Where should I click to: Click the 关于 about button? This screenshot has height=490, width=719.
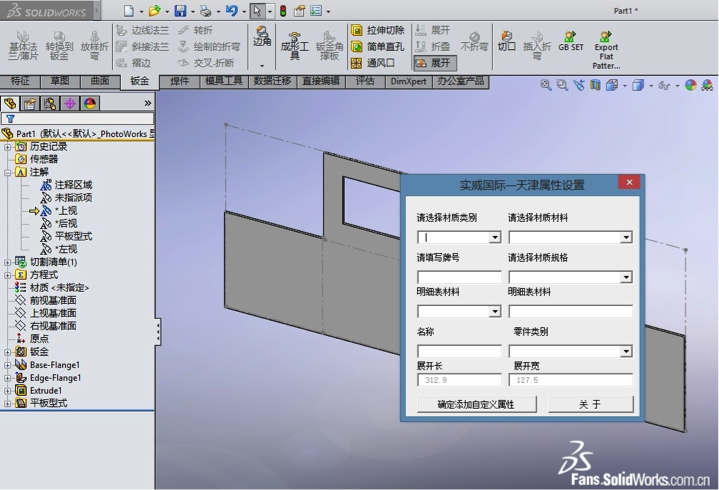(x=590, y=405)
